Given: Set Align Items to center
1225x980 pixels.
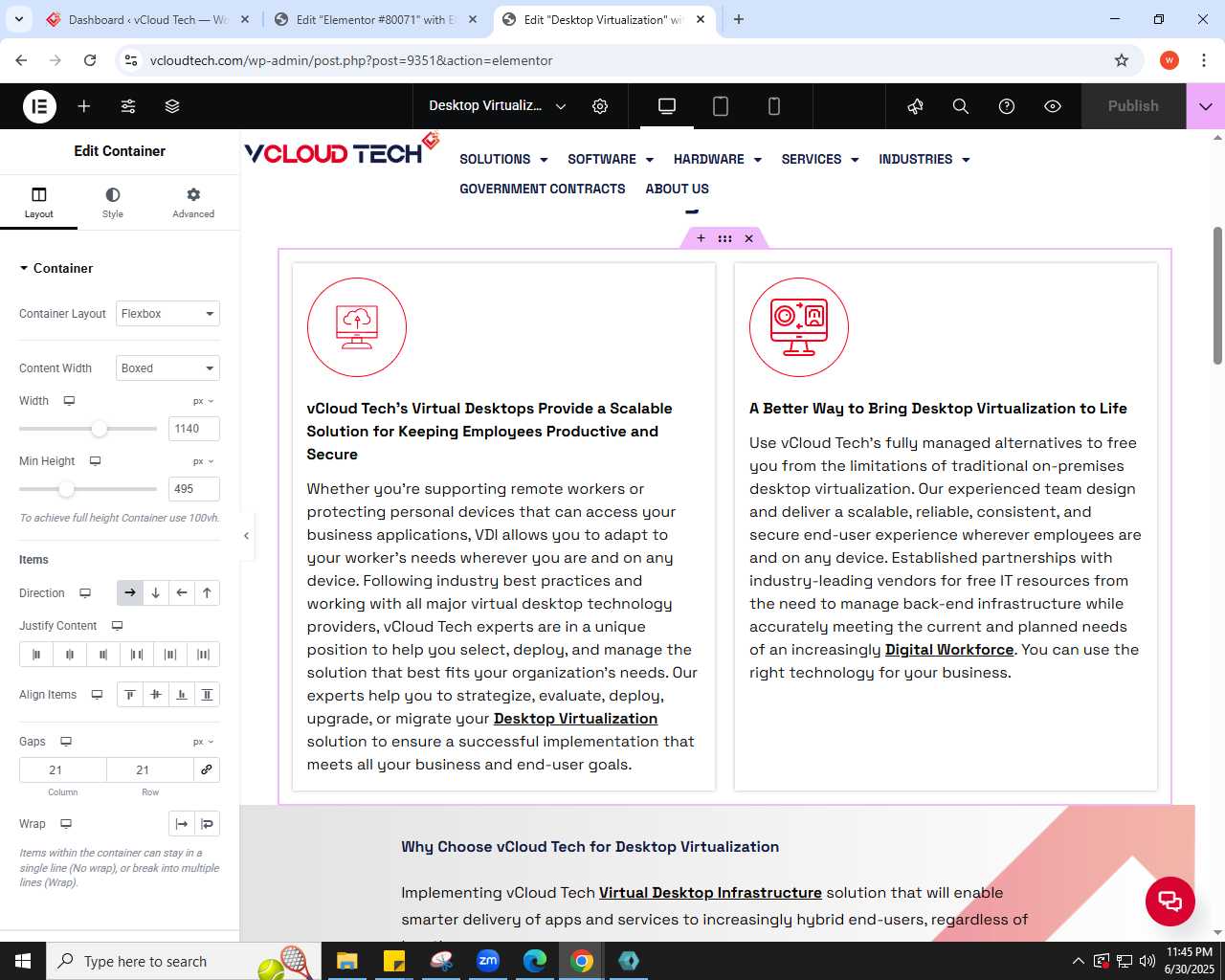Looking at the screenshot, I should click(155, 695).
